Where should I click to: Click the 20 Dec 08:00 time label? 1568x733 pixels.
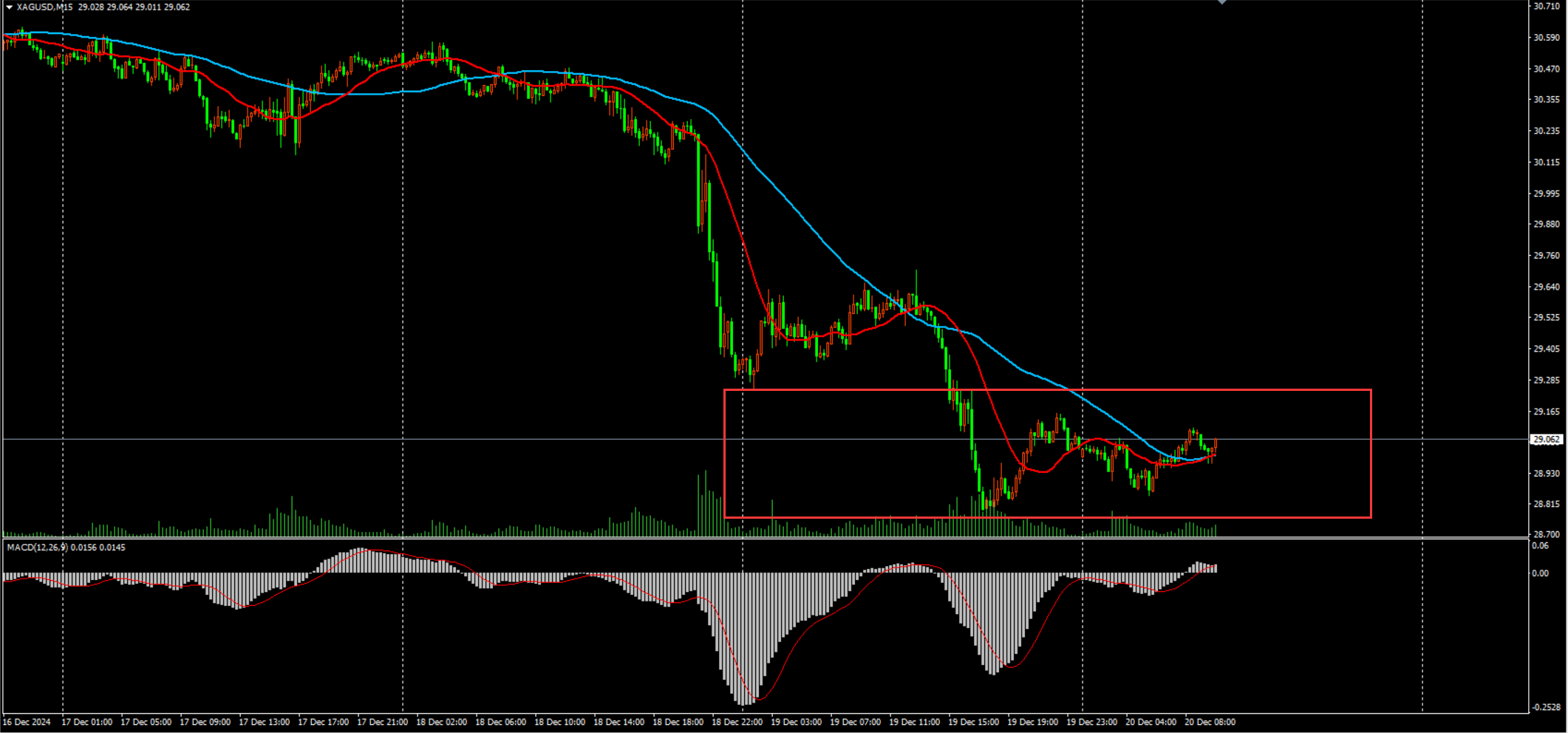[1210, 723]
